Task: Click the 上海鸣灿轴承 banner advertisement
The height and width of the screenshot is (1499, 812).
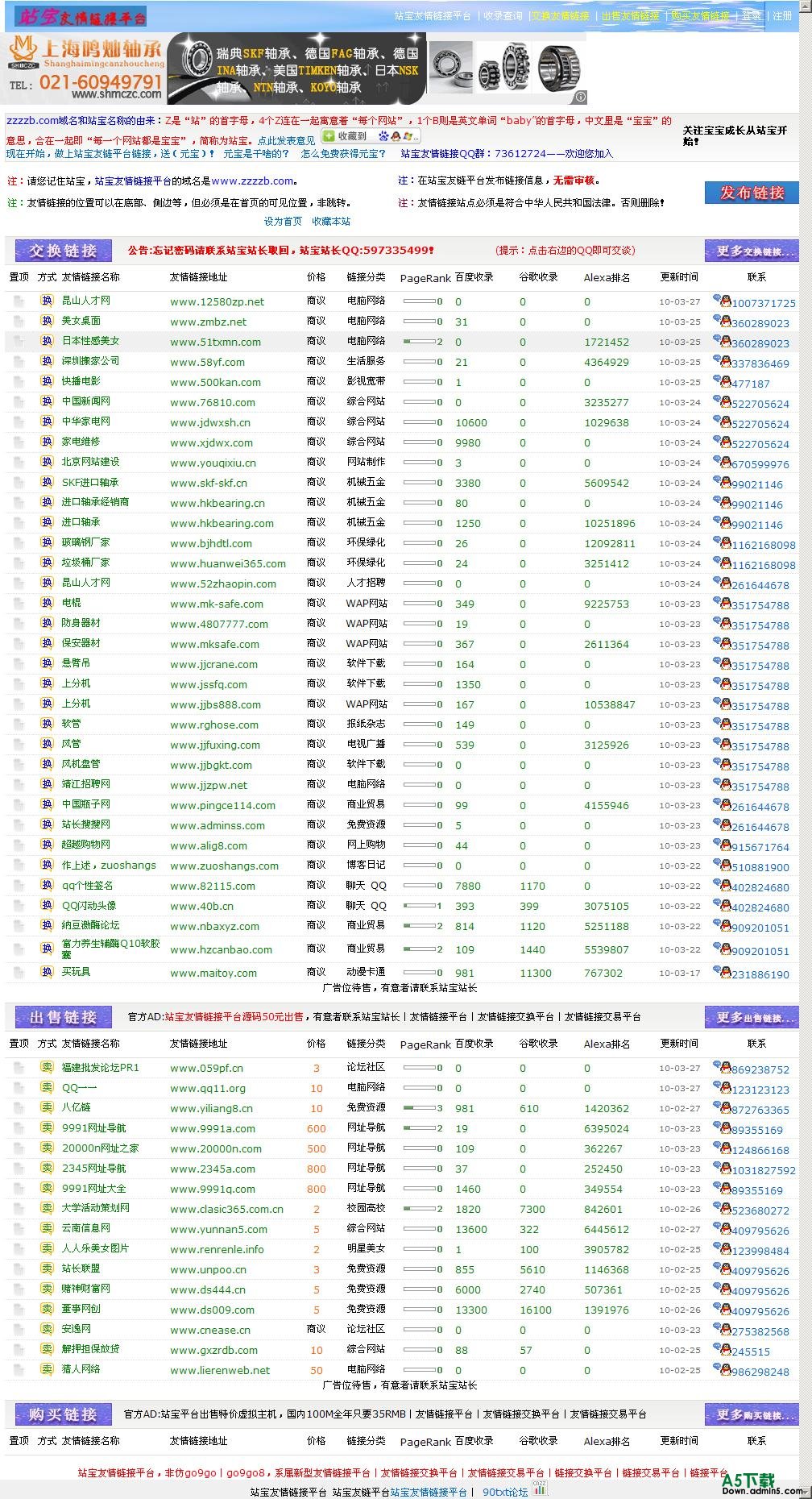Action: click(x=296, y=69)
